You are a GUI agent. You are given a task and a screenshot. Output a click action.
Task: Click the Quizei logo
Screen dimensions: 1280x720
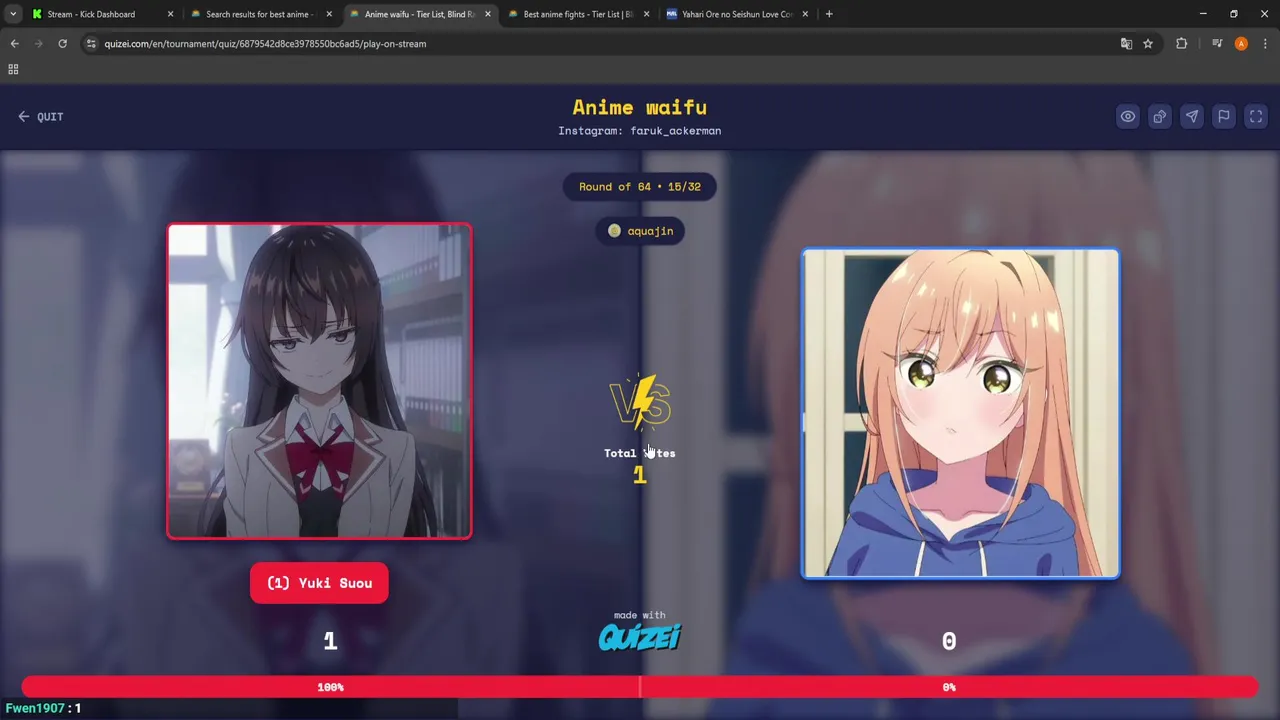pos(640,637)
